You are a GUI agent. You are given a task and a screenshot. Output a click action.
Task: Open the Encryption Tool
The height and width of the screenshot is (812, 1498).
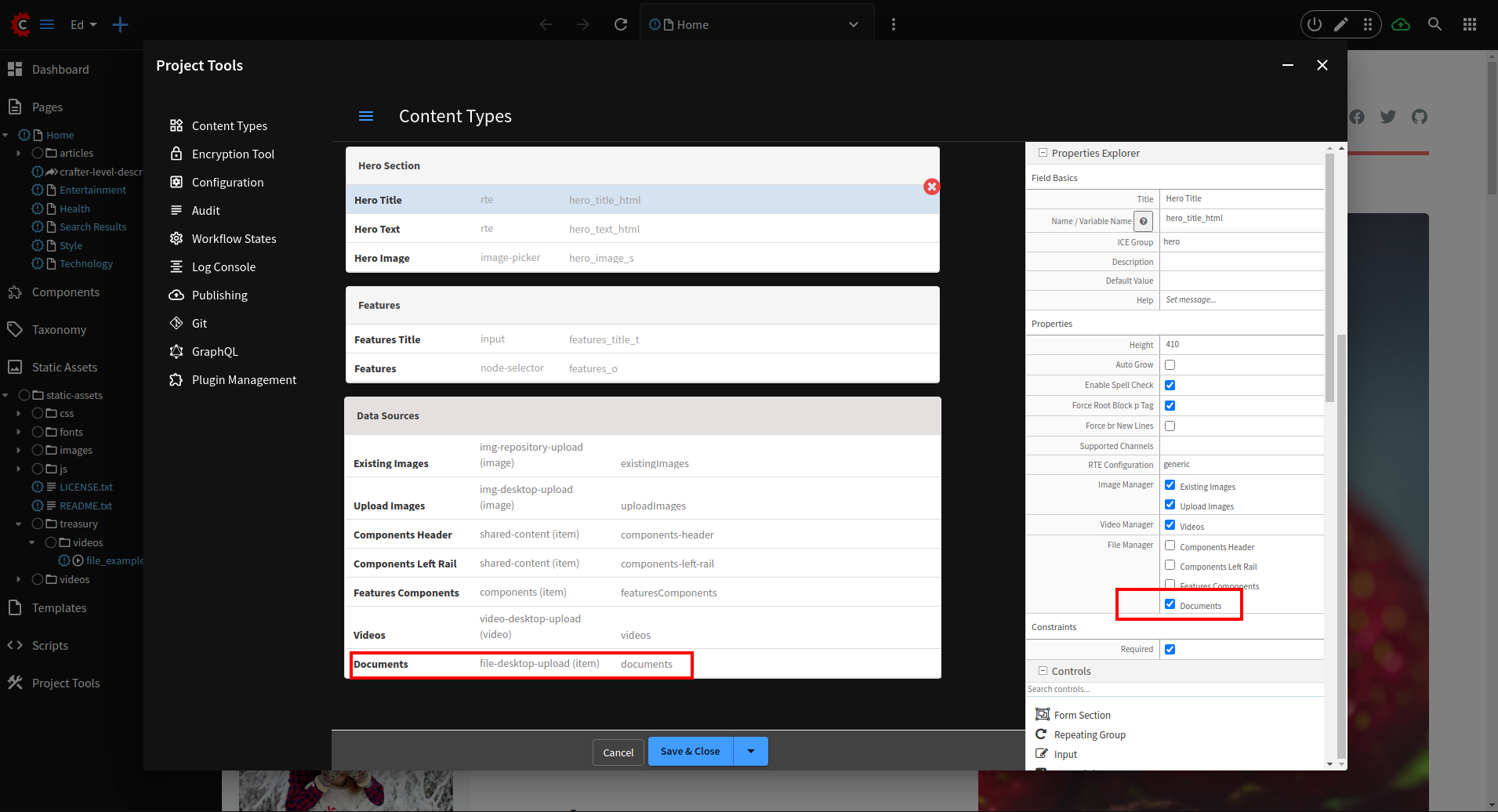coord(233,154)
